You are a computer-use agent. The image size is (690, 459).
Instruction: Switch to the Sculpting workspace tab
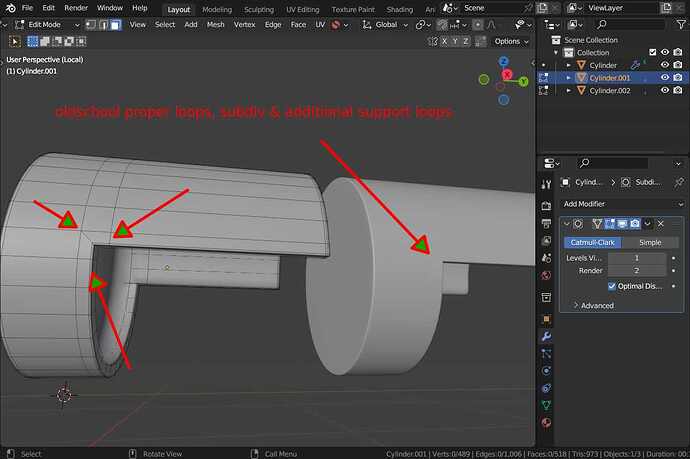pyautogui.click(x=259, y=9)
